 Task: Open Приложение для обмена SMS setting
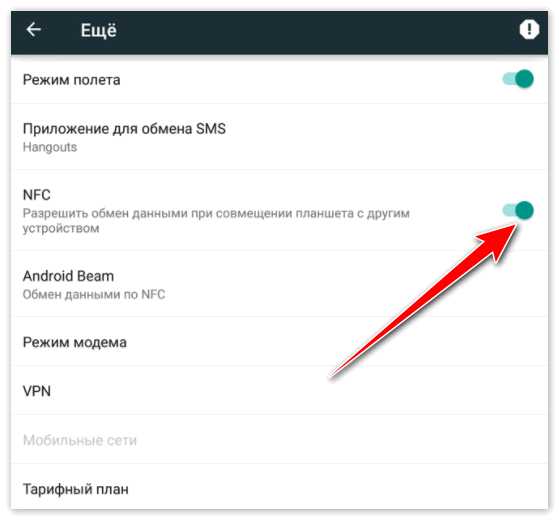280,137
